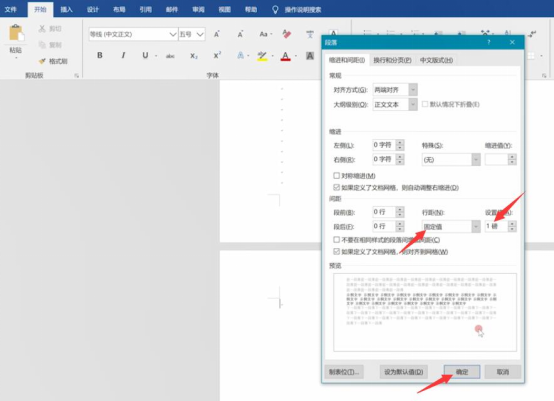Open the File tab
554x401 pixels.
click(x=11, y=10)
